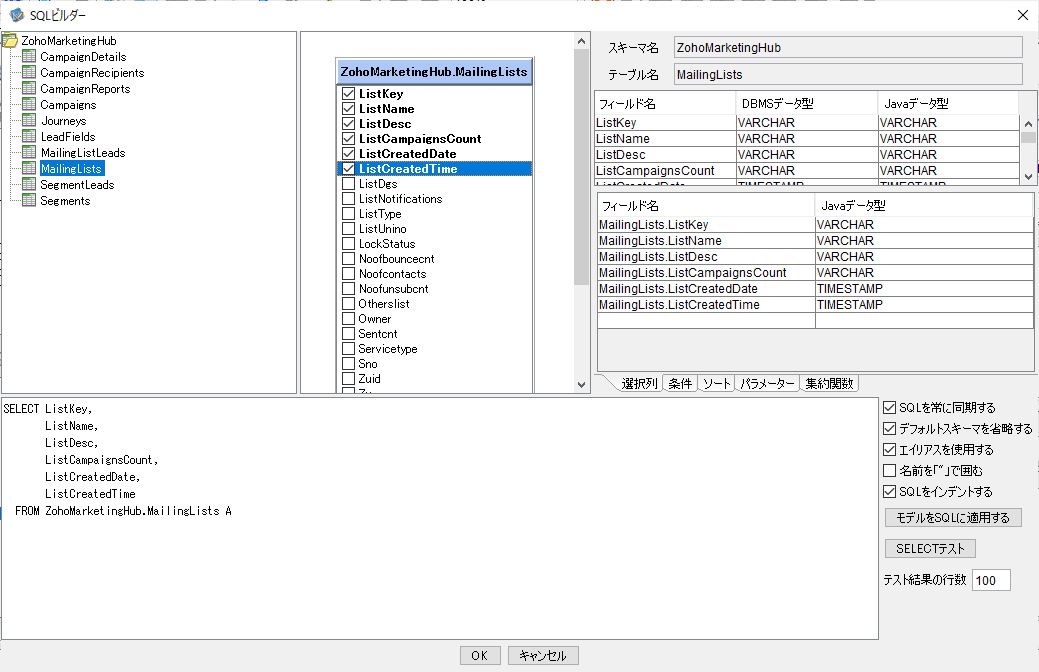Toggle 'SQLをインデントする' checkbox
Viewport: 1039px width, 672px height.
click(x=890, y=492)
